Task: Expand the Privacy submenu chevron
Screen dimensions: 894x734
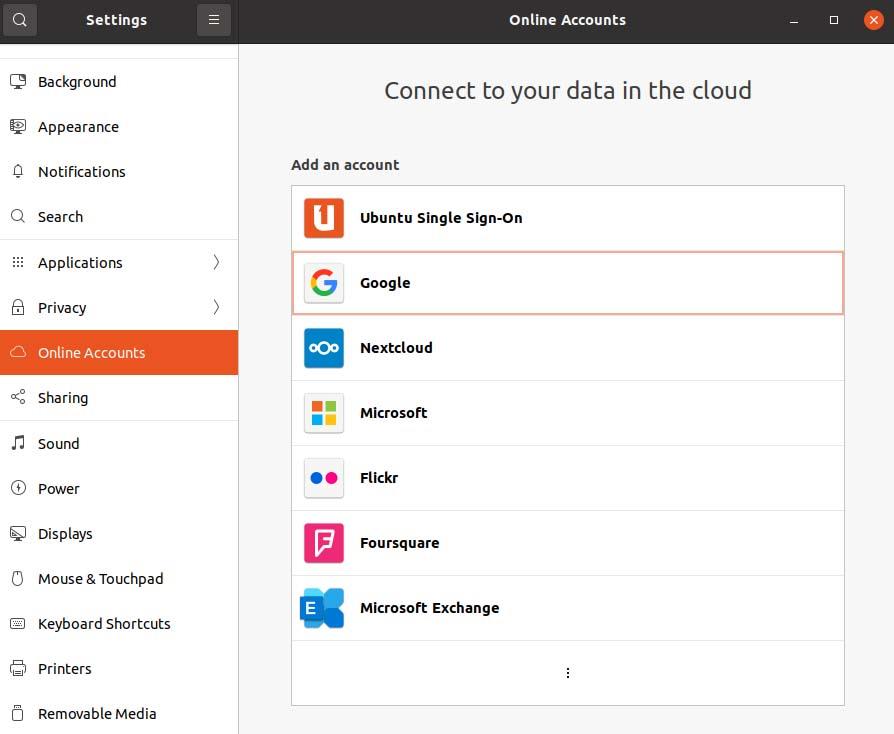Action: 216,307
